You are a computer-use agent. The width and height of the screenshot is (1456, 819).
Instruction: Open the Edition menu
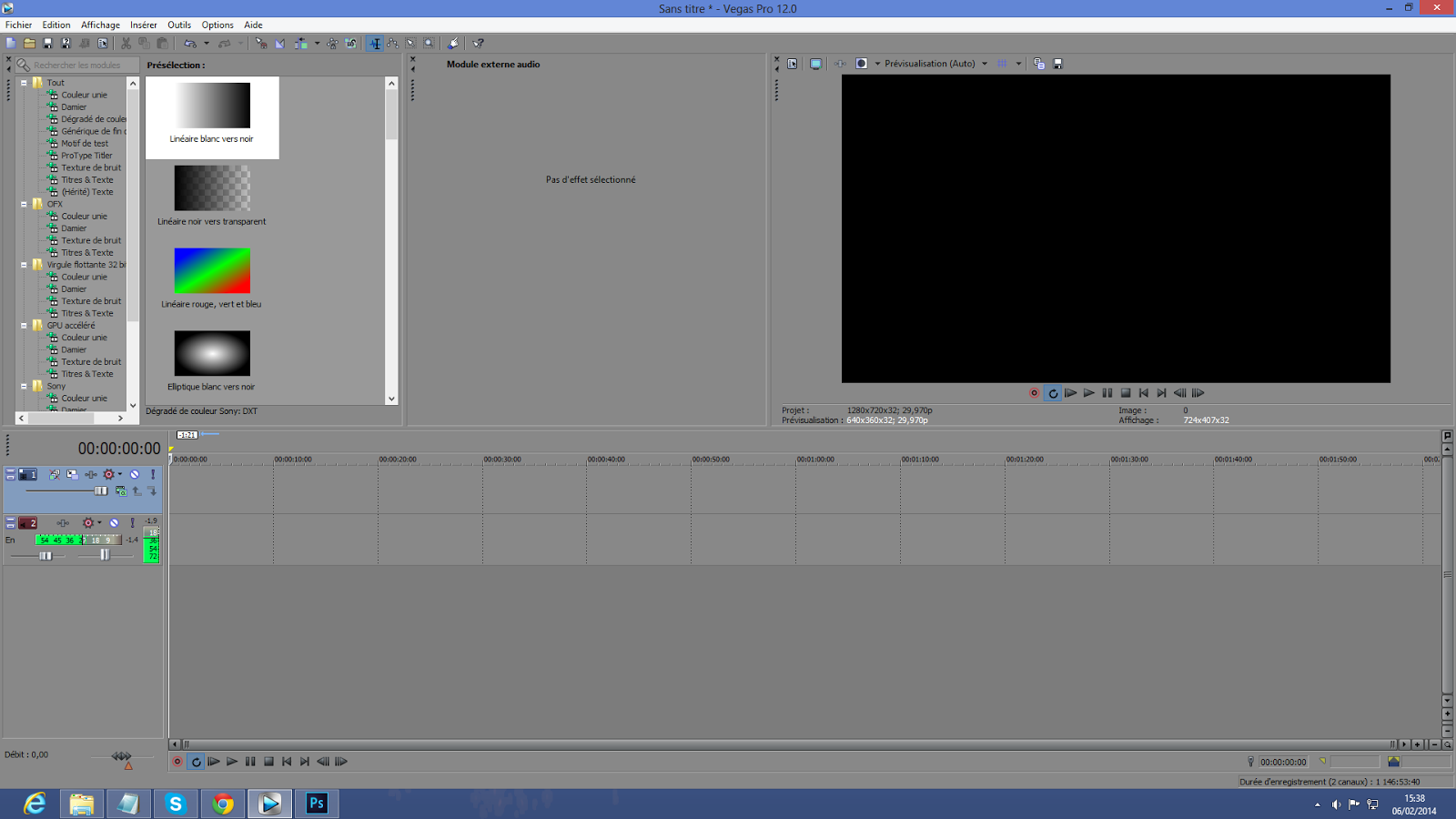[x=56, y=25]
